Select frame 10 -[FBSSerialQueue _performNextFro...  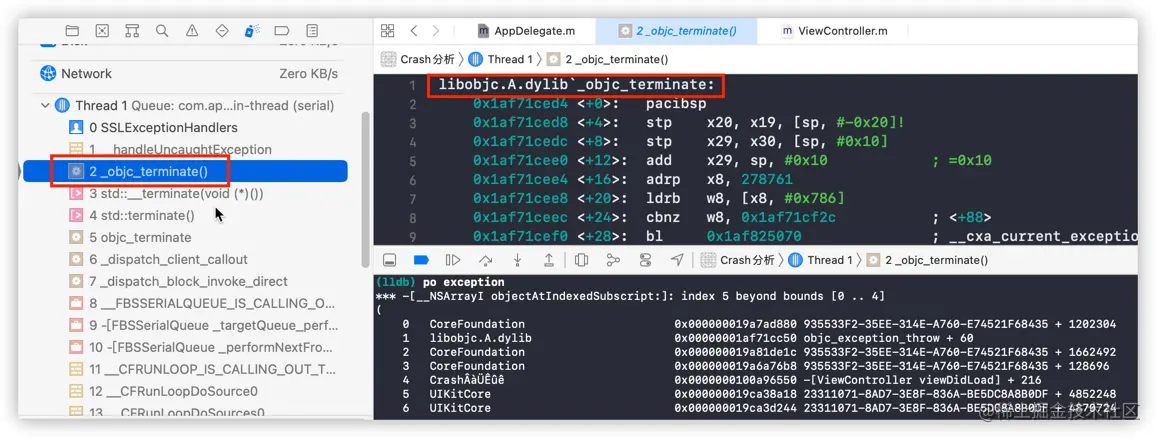tap(186, 347)
